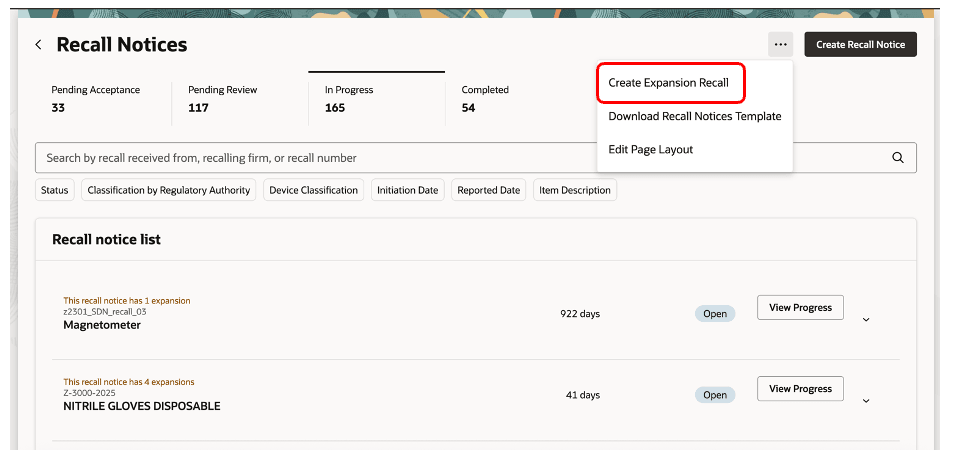The image size is (955, 458).
Task: Switch to the Pending Acceptance tab
Action: pyautogui.click(x=103, y=99)
